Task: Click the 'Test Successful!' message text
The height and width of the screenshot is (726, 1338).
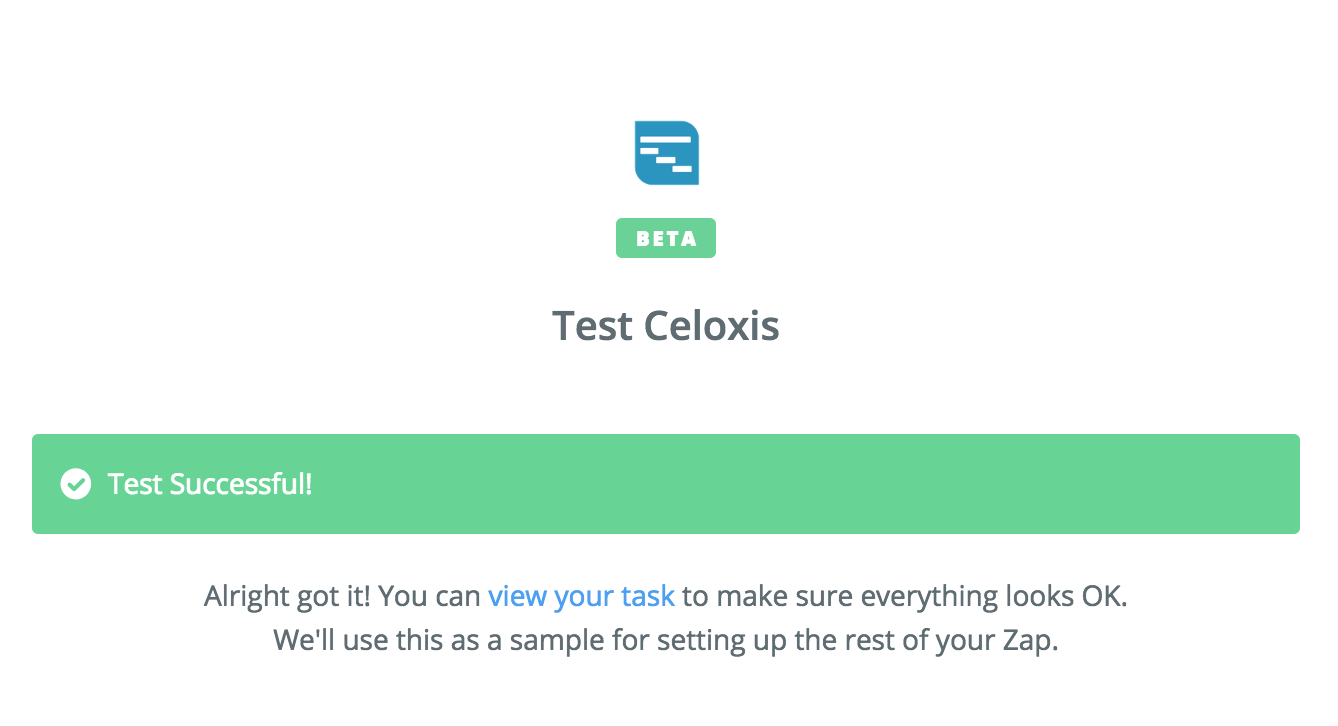Action: [x=210, y=485]
